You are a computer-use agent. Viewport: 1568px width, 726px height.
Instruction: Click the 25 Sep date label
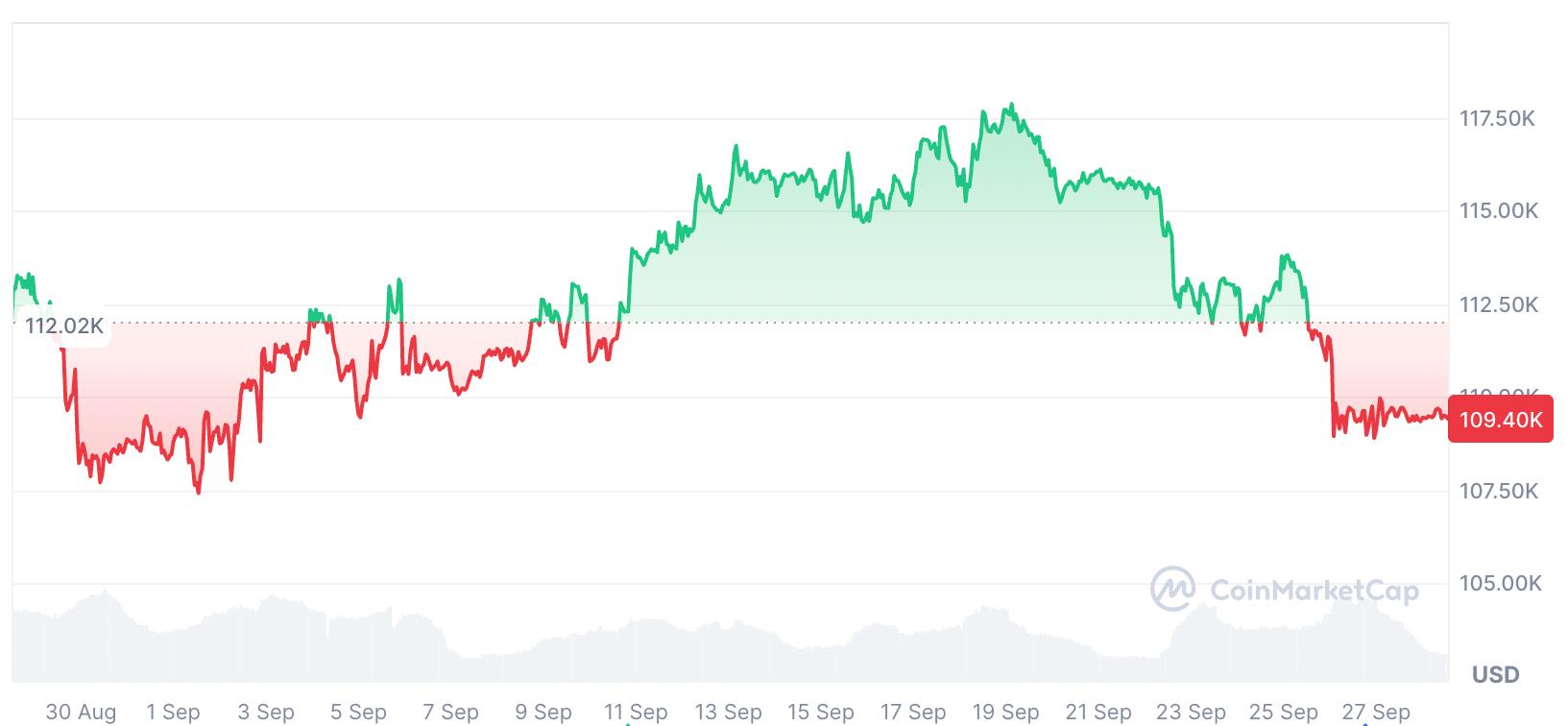tap(1284, 712)
